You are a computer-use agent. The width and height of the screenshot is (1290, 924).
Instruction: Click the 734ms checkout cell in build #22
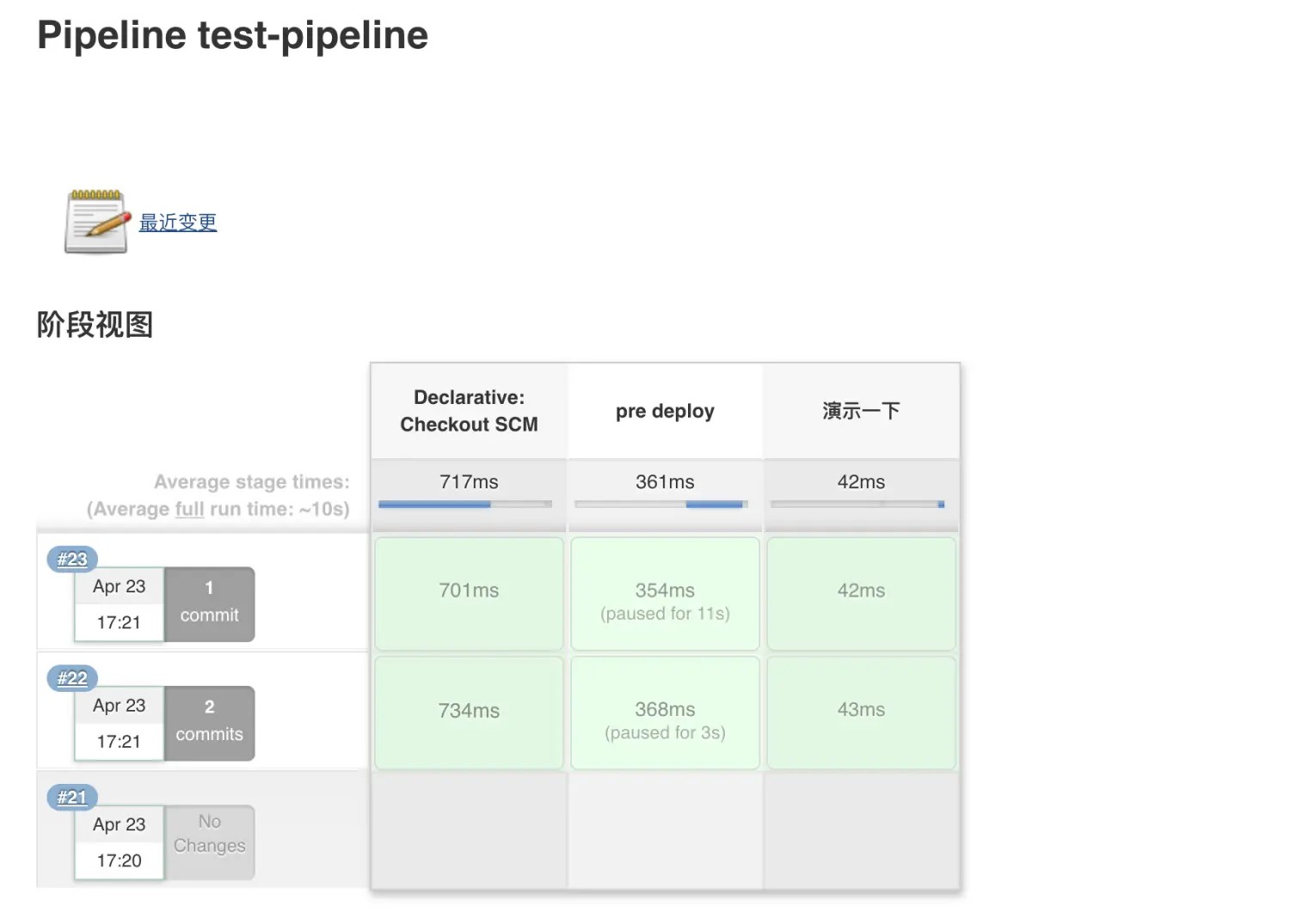coord(468,712)
